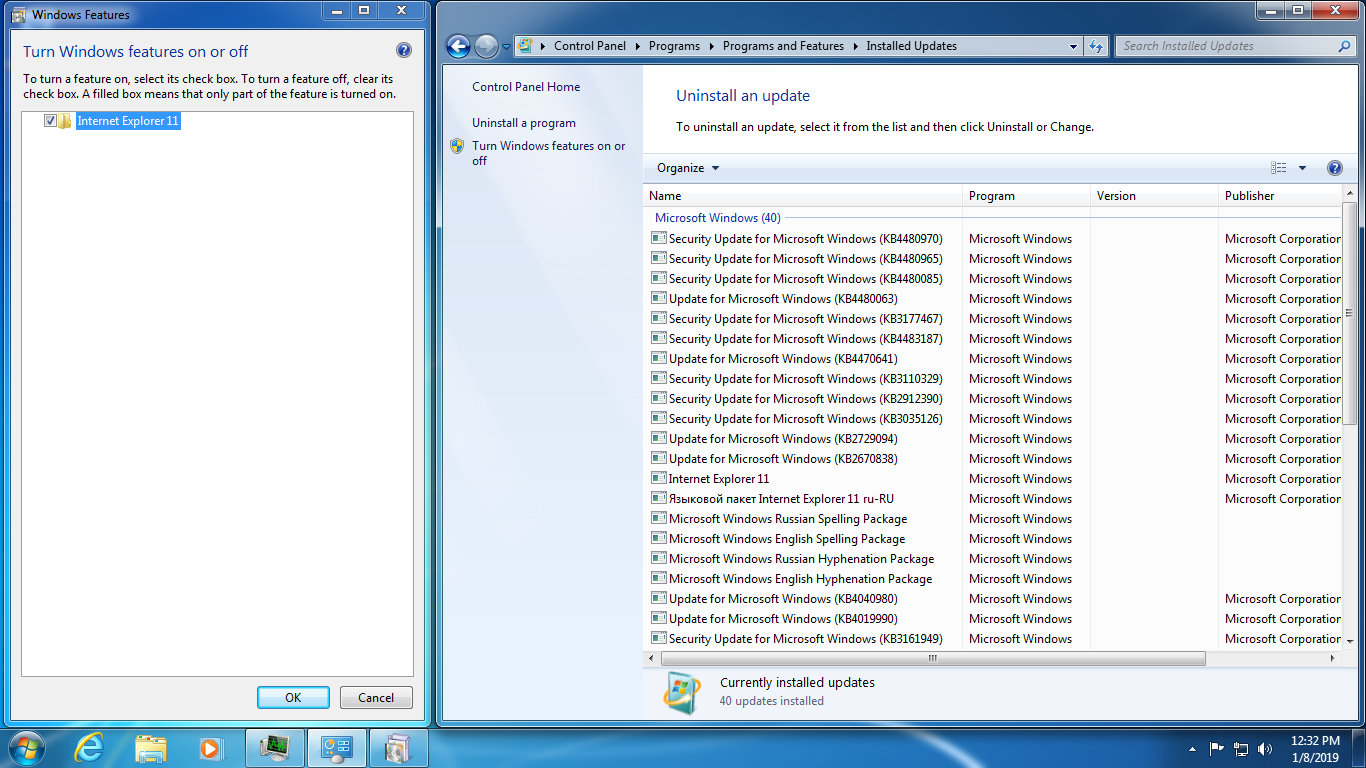Cancel the Windows Features dialog

click(376, 698)
